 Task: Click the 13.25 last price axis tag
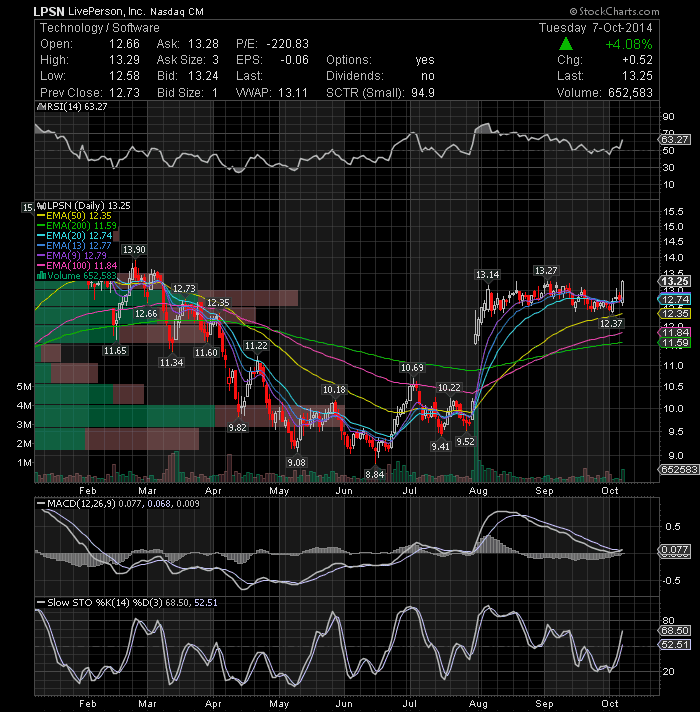coord(675,282)
